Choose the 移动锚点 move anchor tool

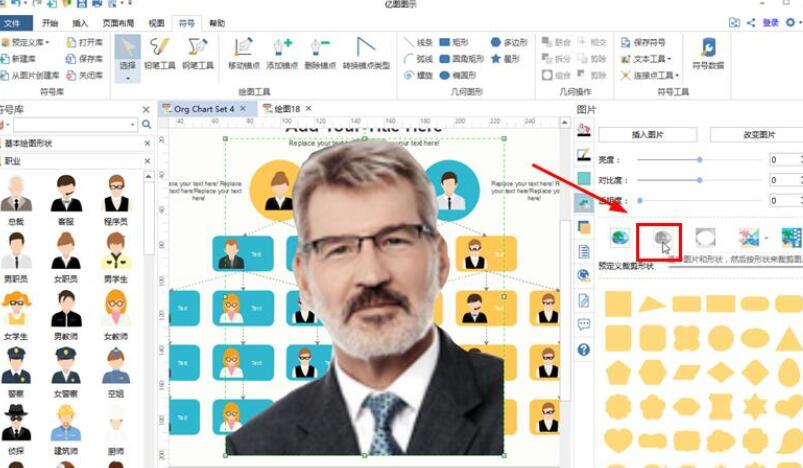[244, 53]
